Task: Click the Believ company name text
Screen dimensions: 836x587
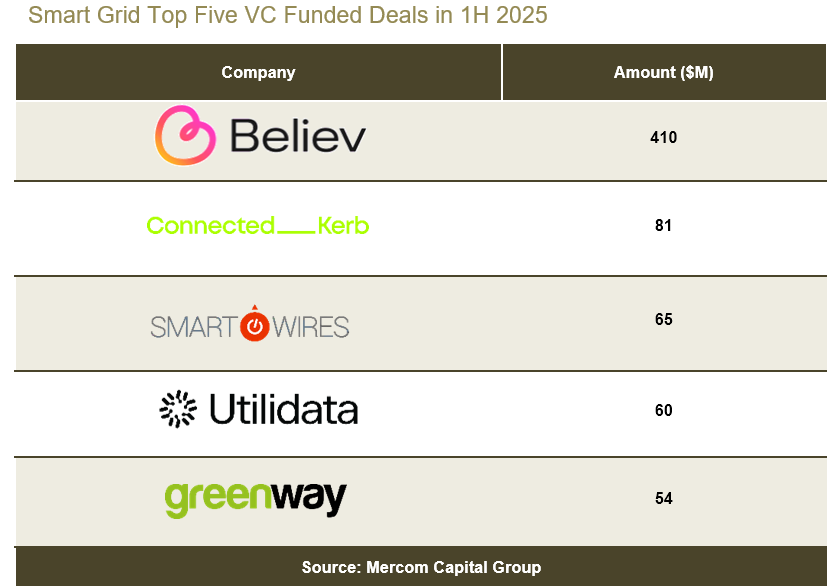Action: [x=298, y=135]
